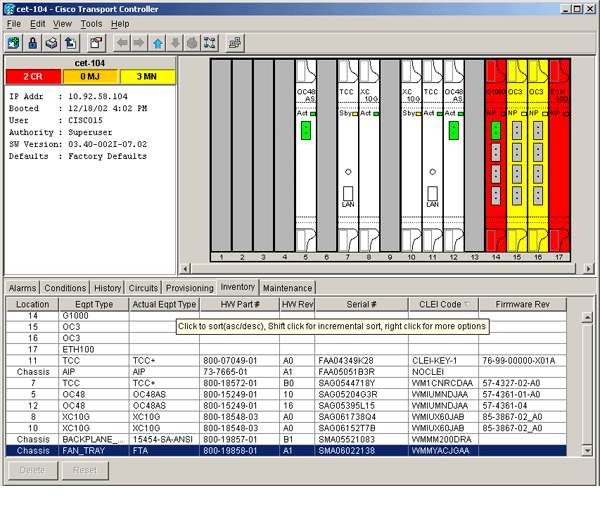Click serial number SAG0544718Y cell
Screen dimensions: 600x505
click(362, 383)
